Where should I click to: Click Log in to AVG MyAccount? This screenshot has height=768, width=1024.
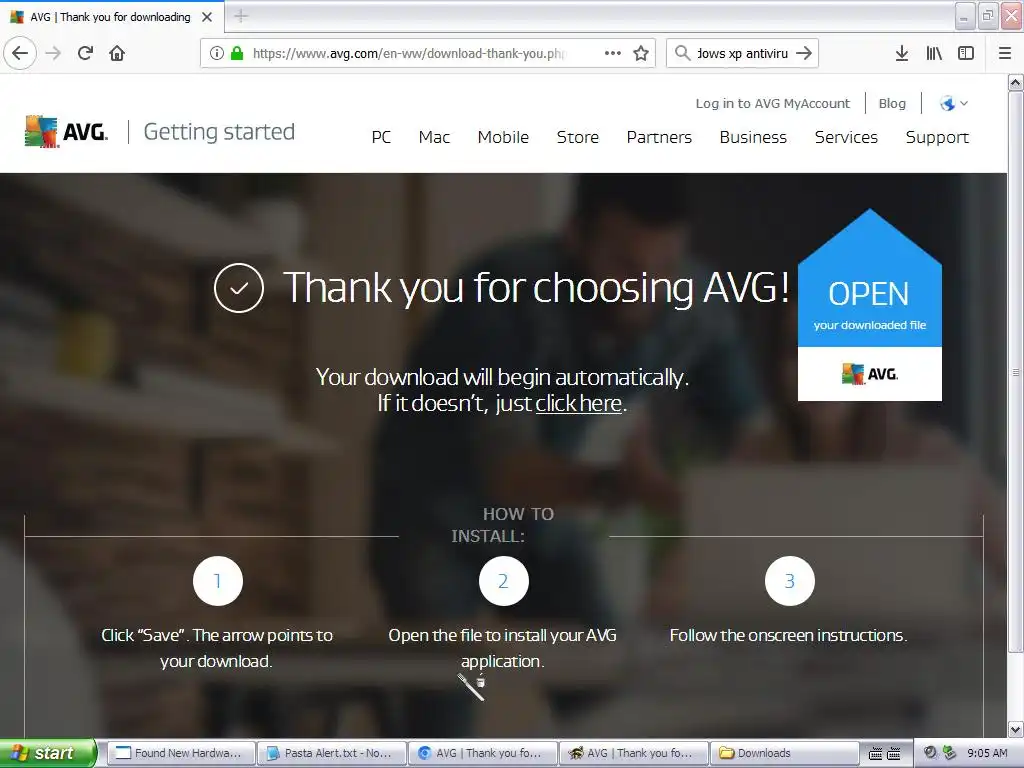[773, 103]
